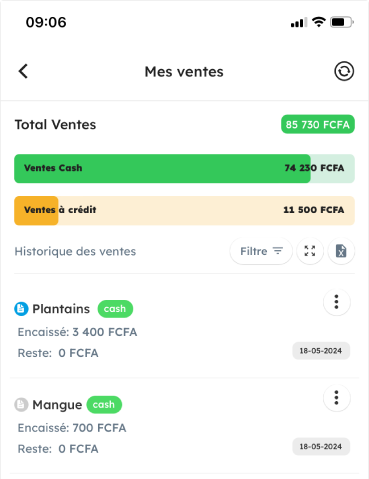Tap the cash tag on Plantains
The height and width of the screenshot is (479, 369).
(115, 309)
